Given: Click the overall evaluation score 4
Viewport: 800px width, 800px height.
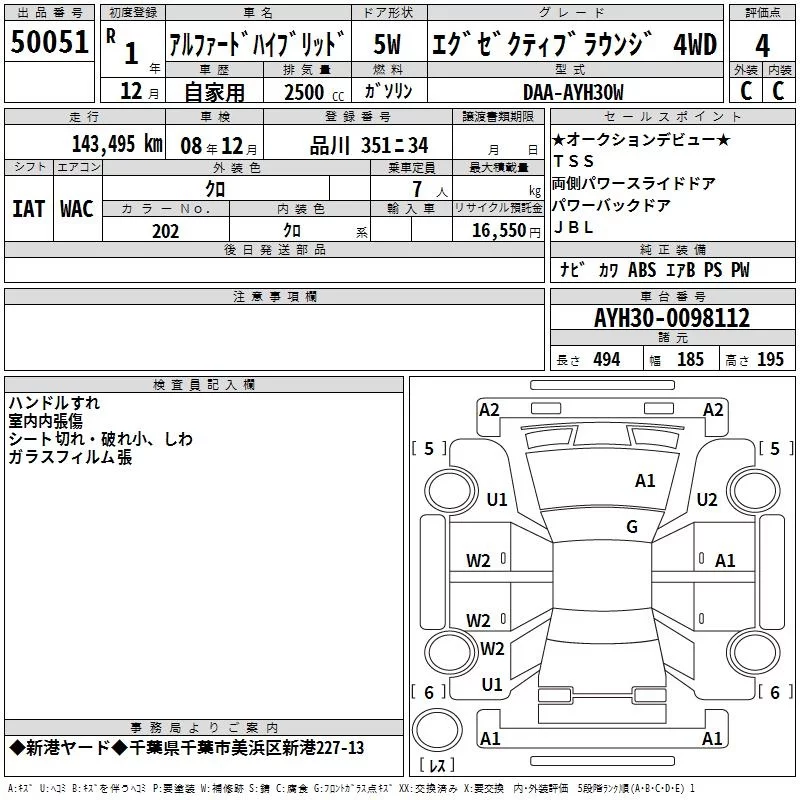Looking at the screenshot, I should 762,44.
